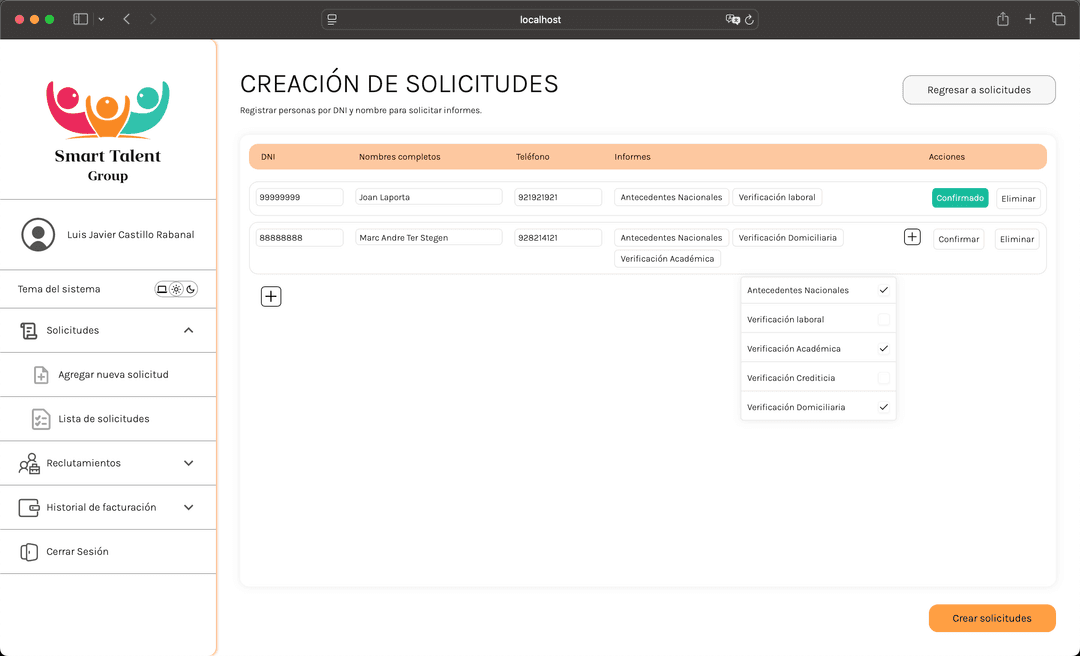Click the Teléfono field showing 921921921
This screenshot has height=656, width=1080.
pos(557,197)
